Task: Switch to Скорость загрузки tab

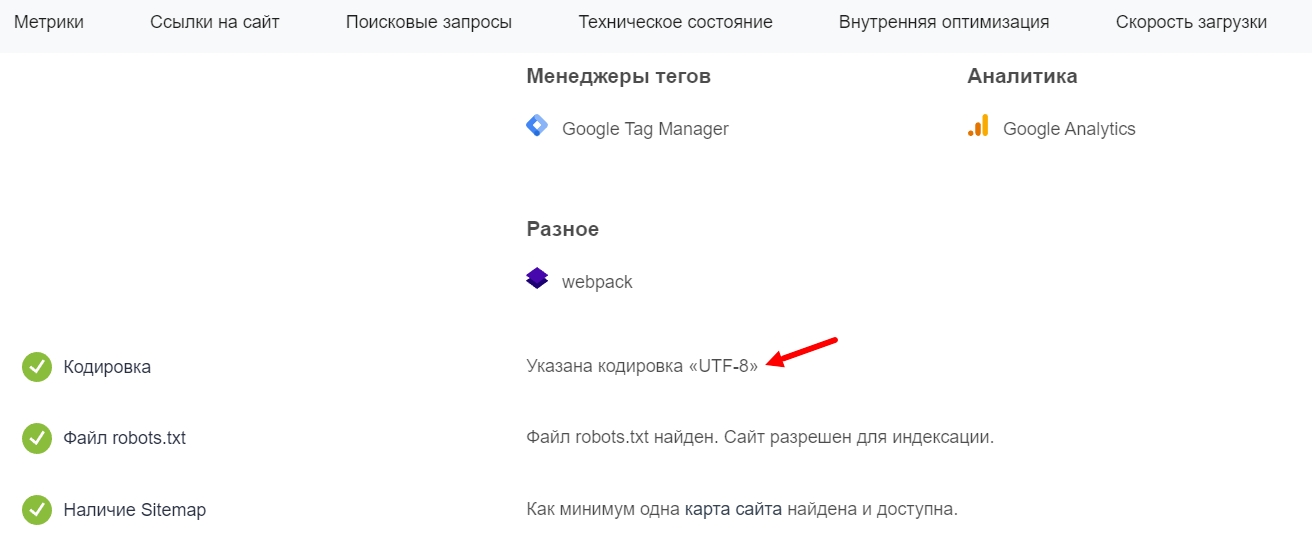Action: coord(1191,22)
